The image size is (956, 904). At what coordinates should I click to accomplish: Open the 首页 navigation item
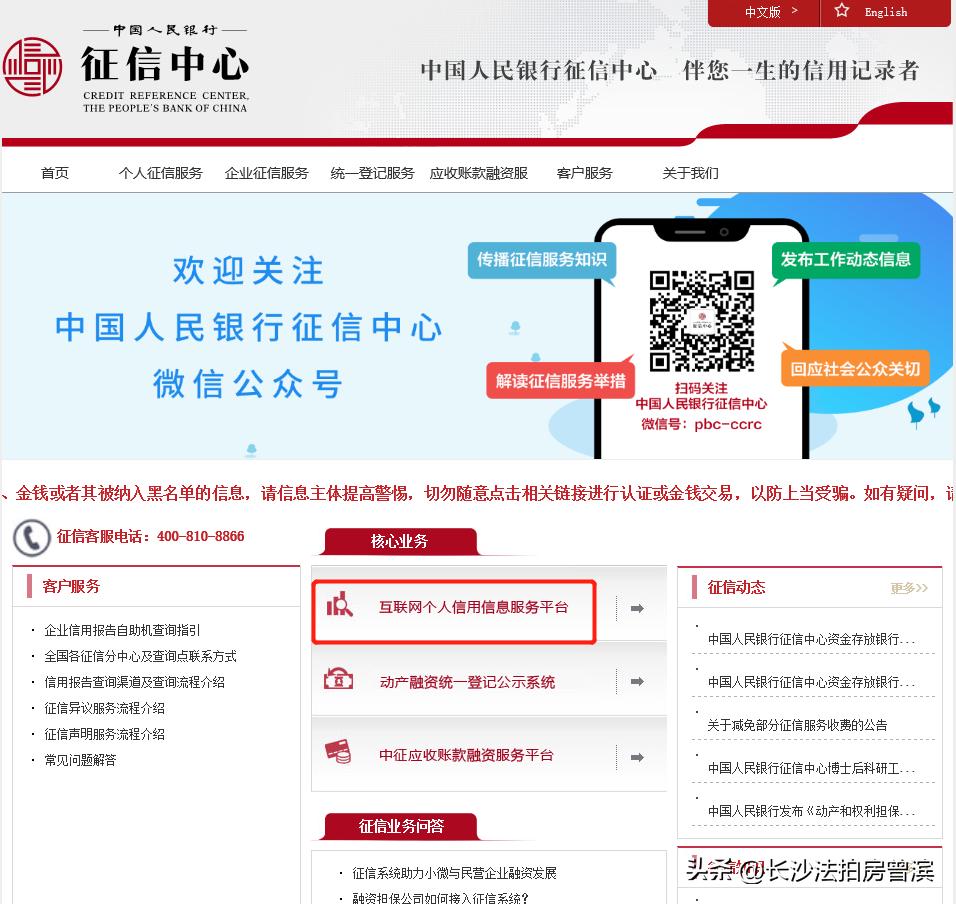tap(54, 172)
